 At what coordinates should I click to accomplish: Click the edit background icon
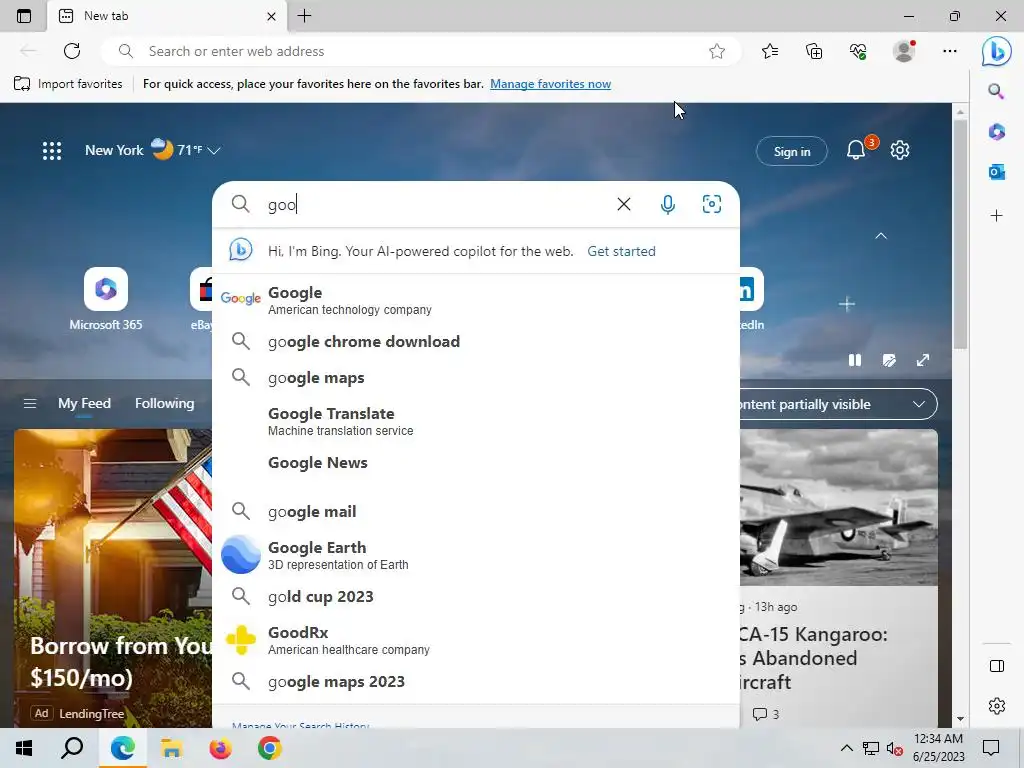coord(889,360)
